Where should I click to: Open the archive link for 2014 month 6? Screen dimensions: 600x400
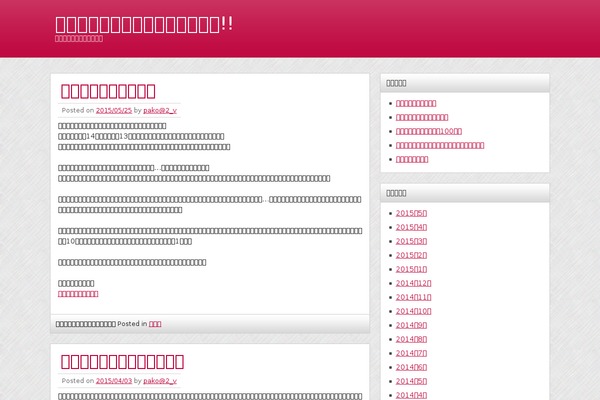411,367
